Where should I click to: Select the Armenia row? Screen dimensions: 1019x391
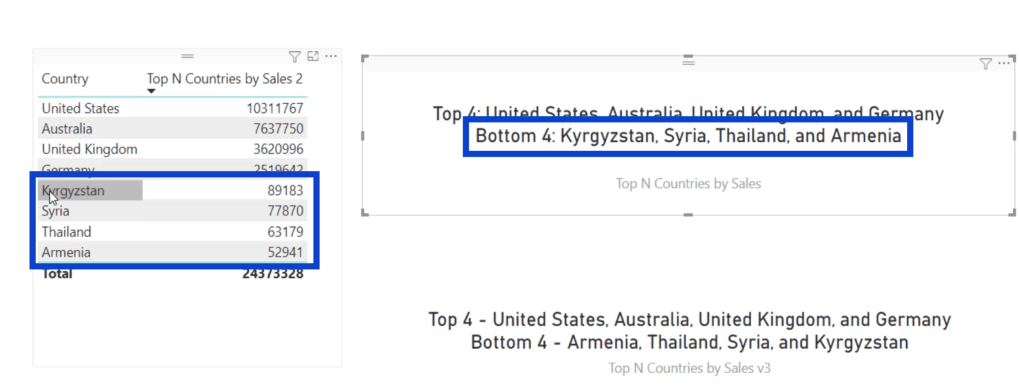pos(172,252)
